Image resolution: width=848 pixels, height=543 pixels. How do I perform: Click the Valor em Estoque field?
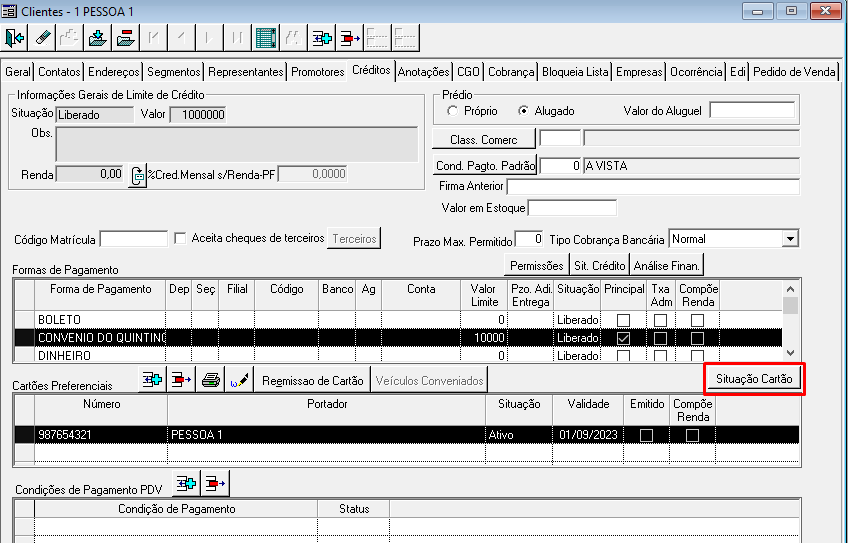(572, 208)
